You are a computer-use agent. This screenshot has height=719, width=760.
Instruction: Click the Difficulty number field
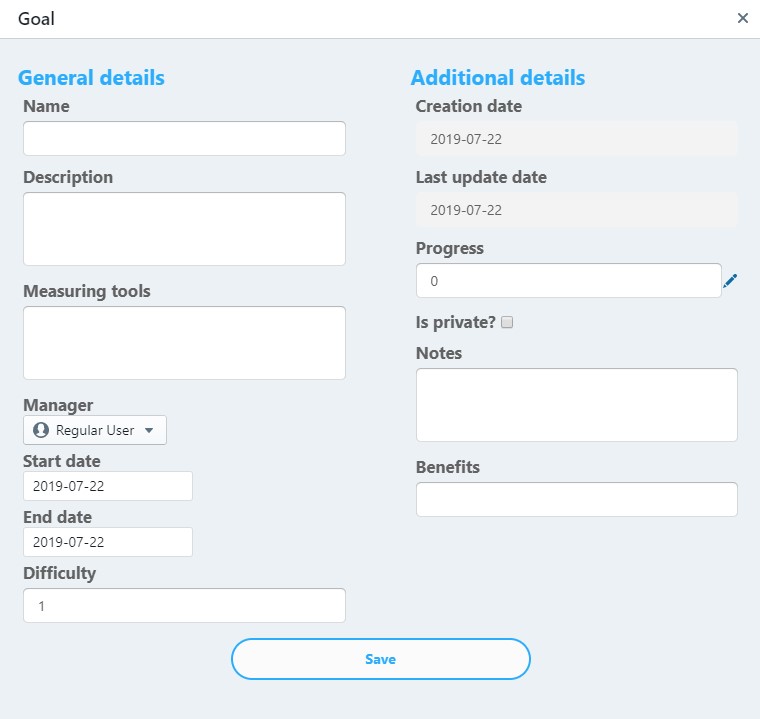tap(184, 606)
